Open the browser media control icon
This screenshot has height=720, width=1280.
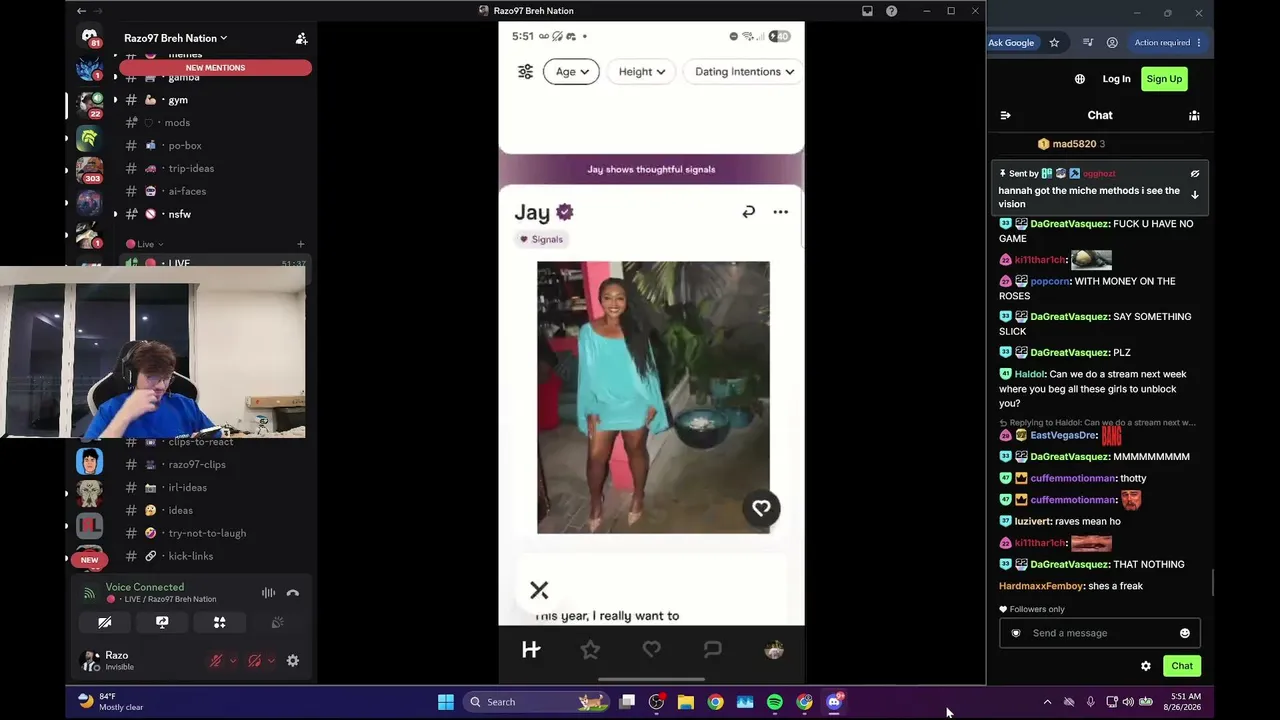tap(1087, 43)
